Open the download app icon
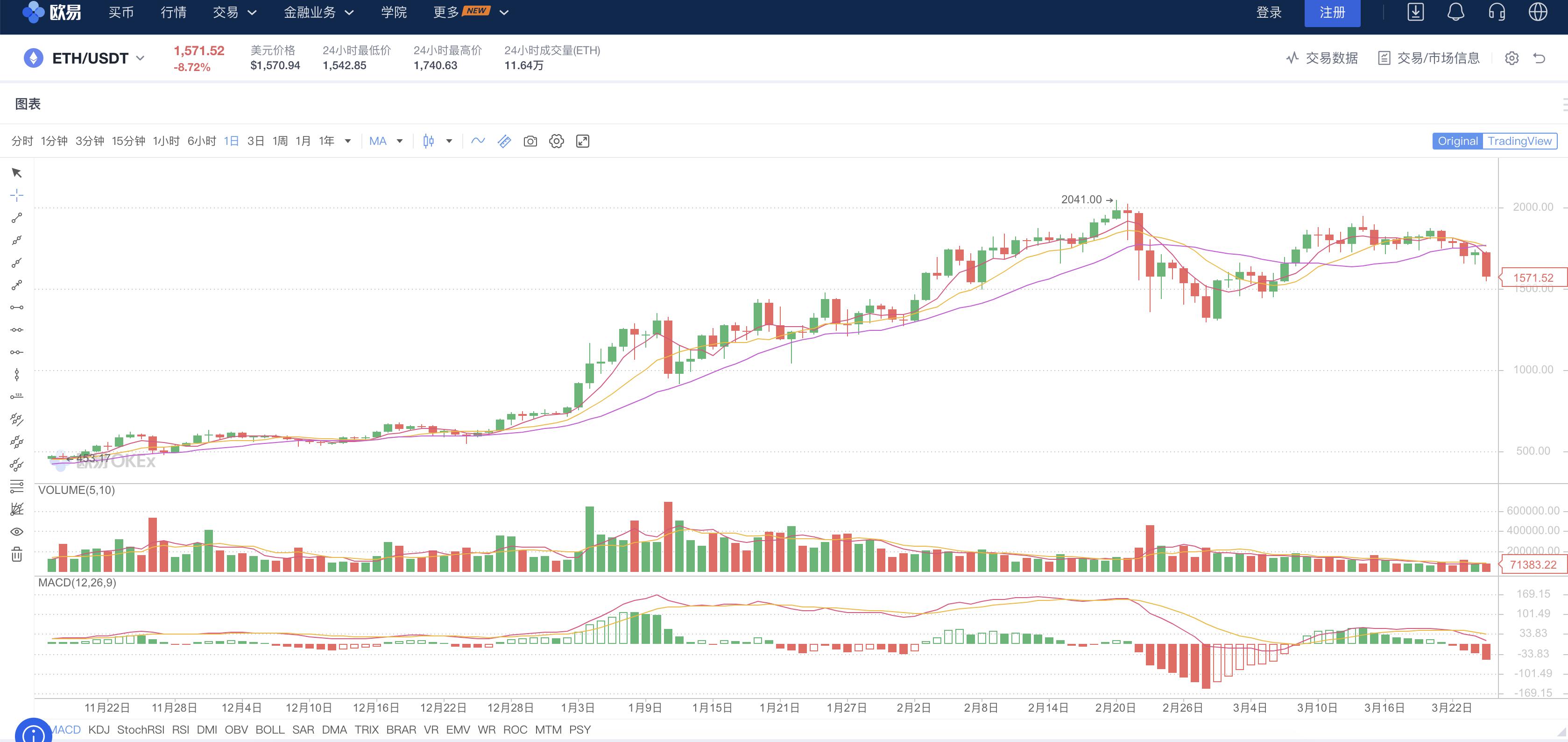The image size is (1568, 742). (x=1415, y=12)
